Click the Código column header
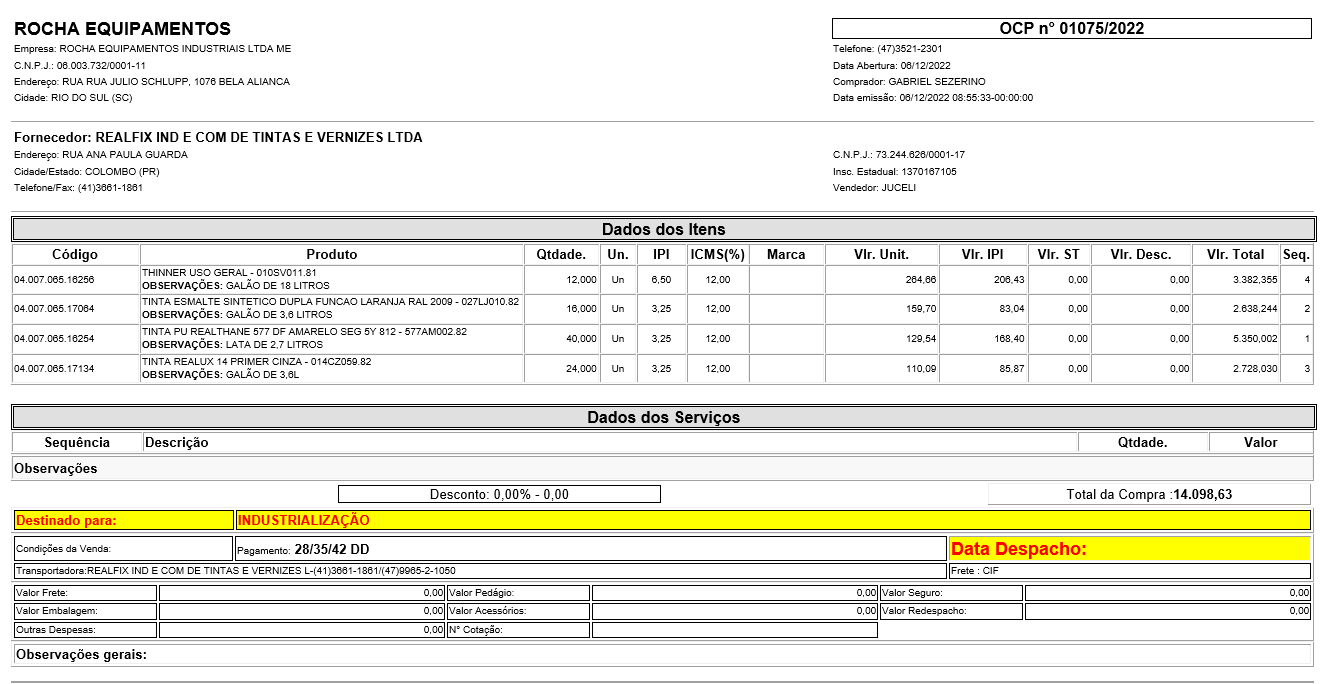 [x=75, y=254]
